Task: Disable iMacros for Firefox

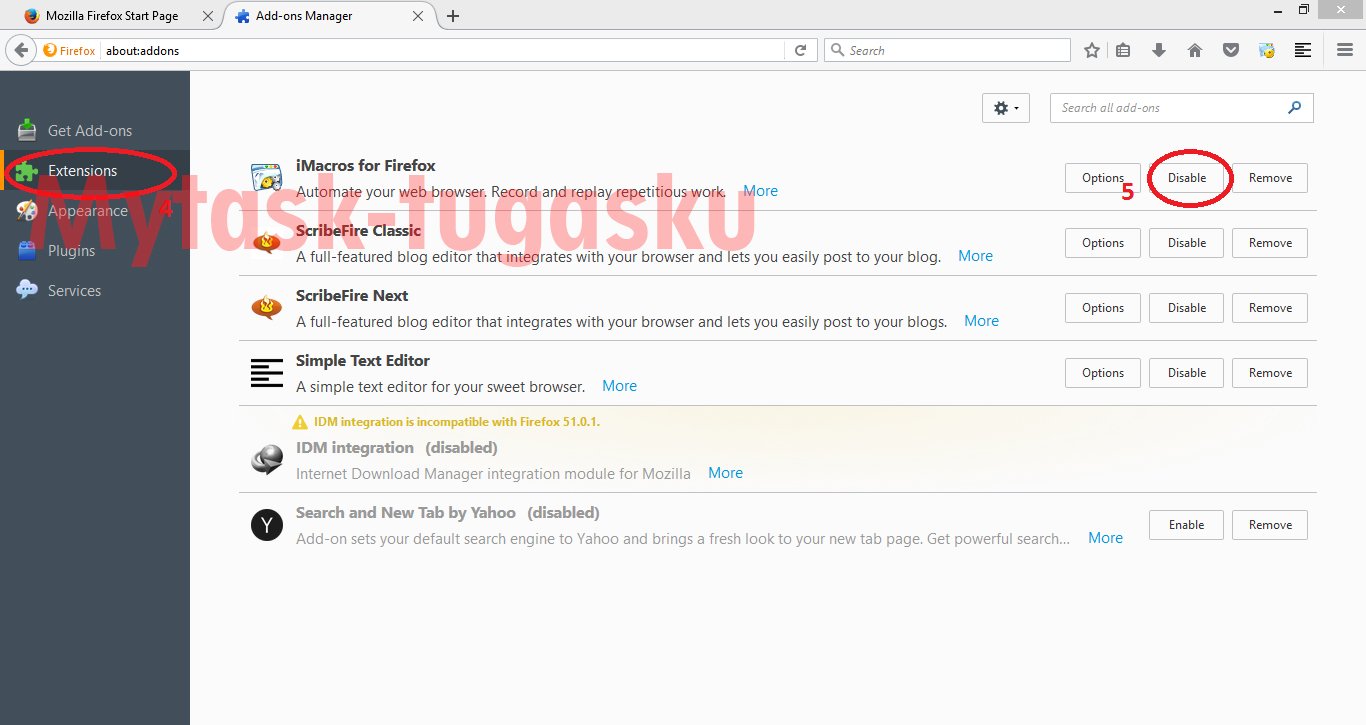Action: [x=1187, y=178]
